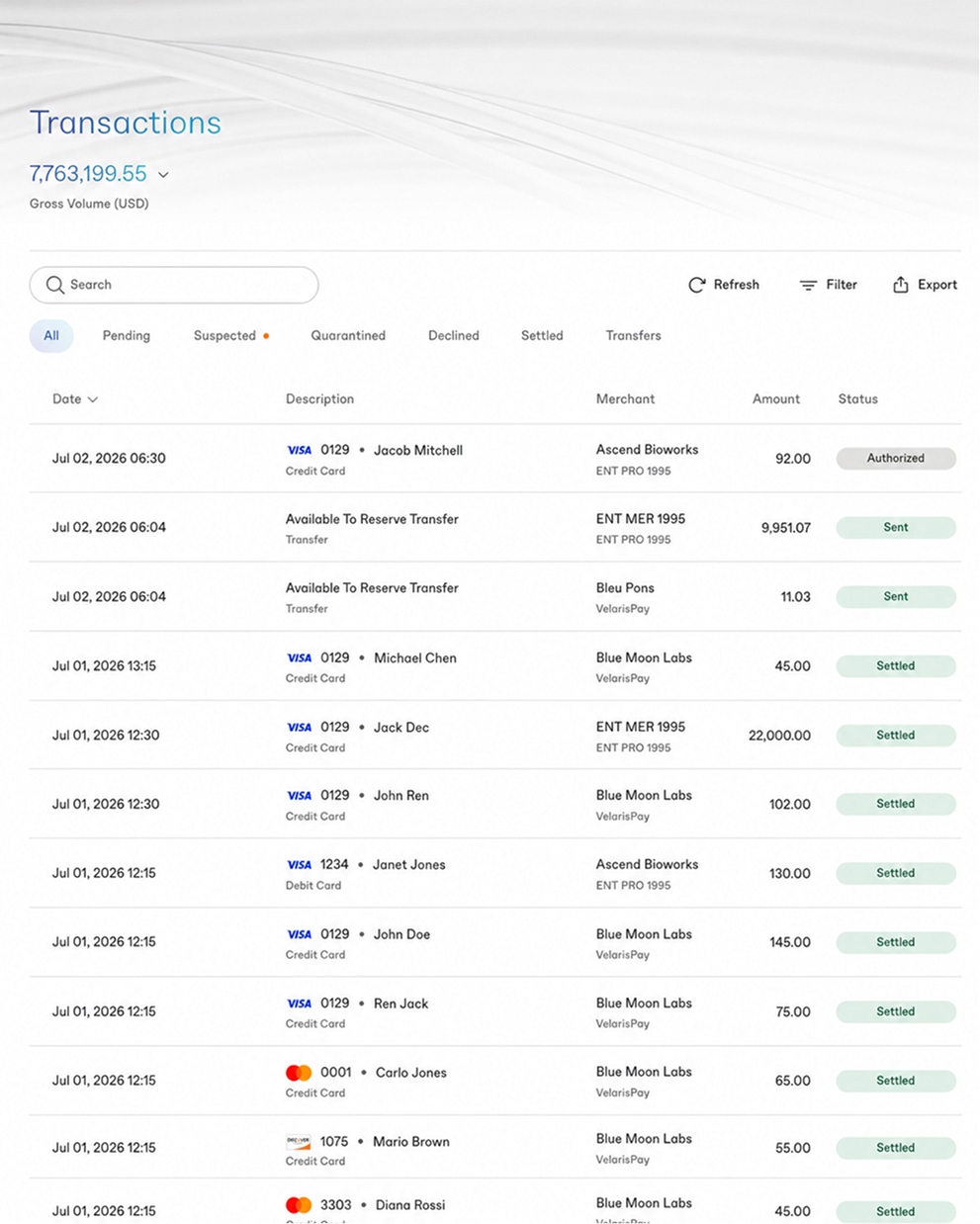Image resolution: width=980 pixels, height=1224 pixels.
Task: Switch to the Settled tab
Action: point(542,336)
